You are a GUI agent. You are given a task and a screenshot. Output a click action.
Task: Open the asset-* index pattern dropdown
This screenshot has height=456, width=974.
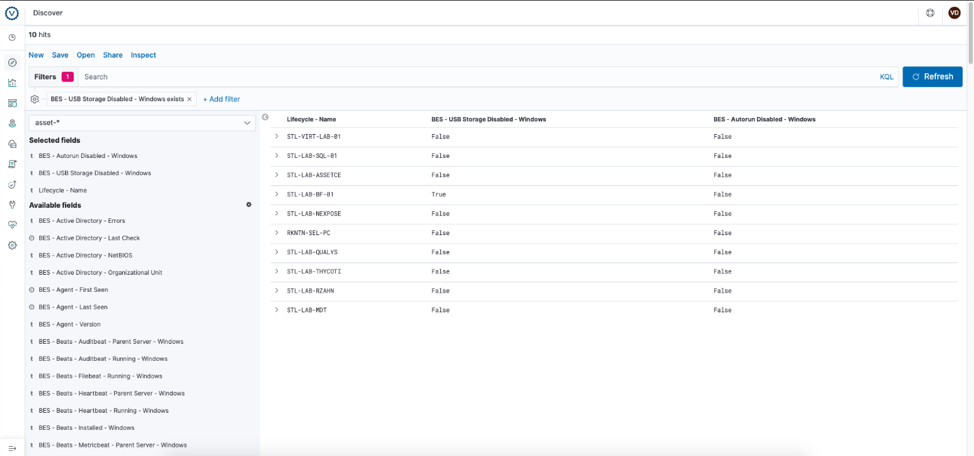142,122
